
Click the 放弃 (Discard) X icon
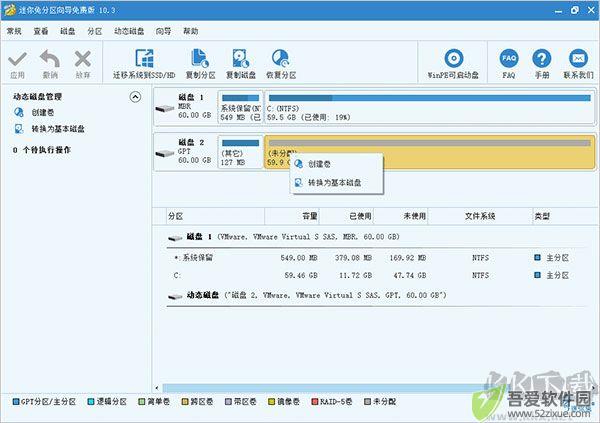pos(83,59)
